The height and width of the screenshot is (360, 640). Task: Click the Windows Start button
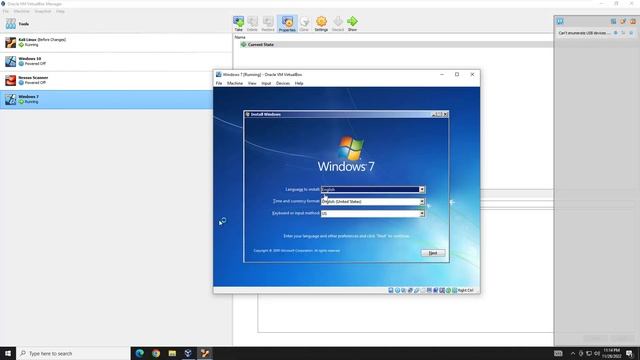(x=8, y=353)
